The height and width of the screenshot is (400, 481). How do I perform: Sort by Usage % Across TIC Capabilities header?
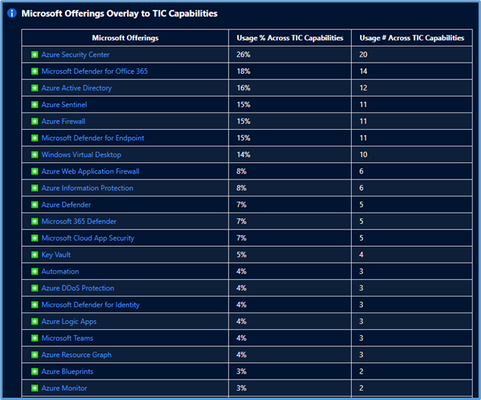pos(290,38)
